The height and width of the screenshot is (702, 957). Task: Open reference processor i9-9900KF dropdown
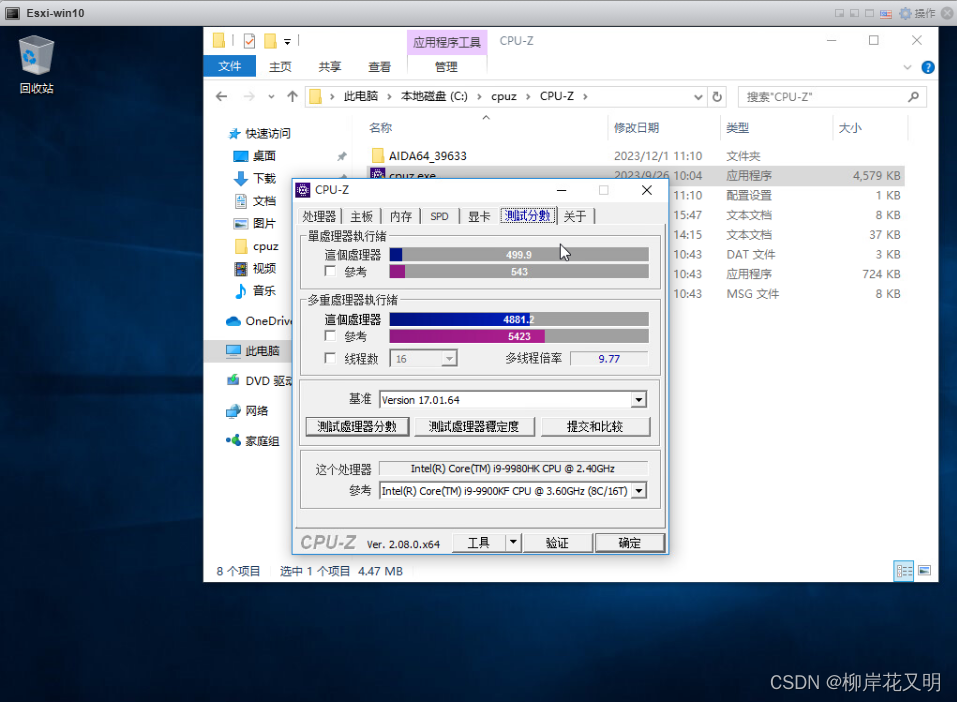point(638,491)
